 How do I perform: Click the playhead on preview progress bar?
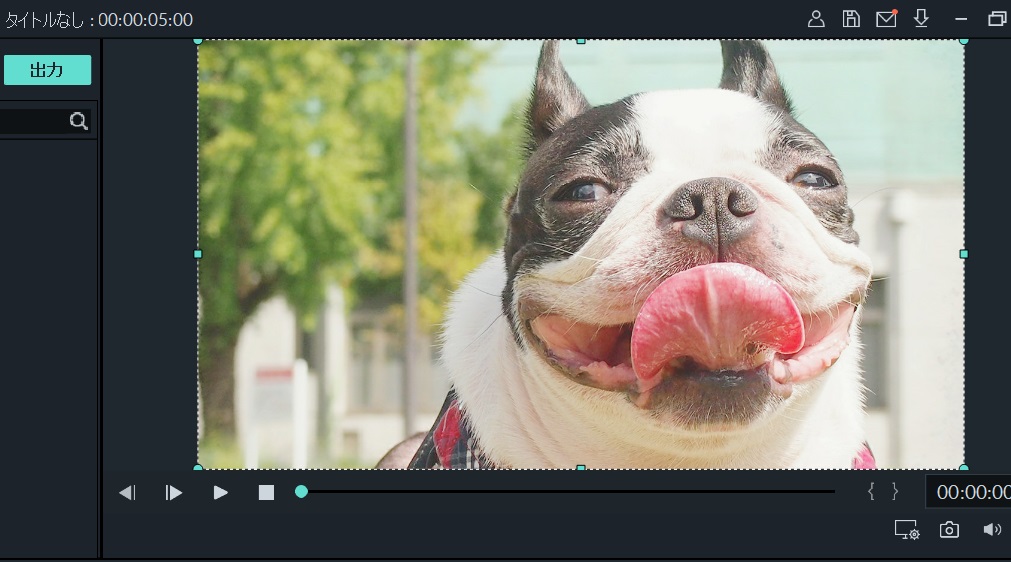301,492
